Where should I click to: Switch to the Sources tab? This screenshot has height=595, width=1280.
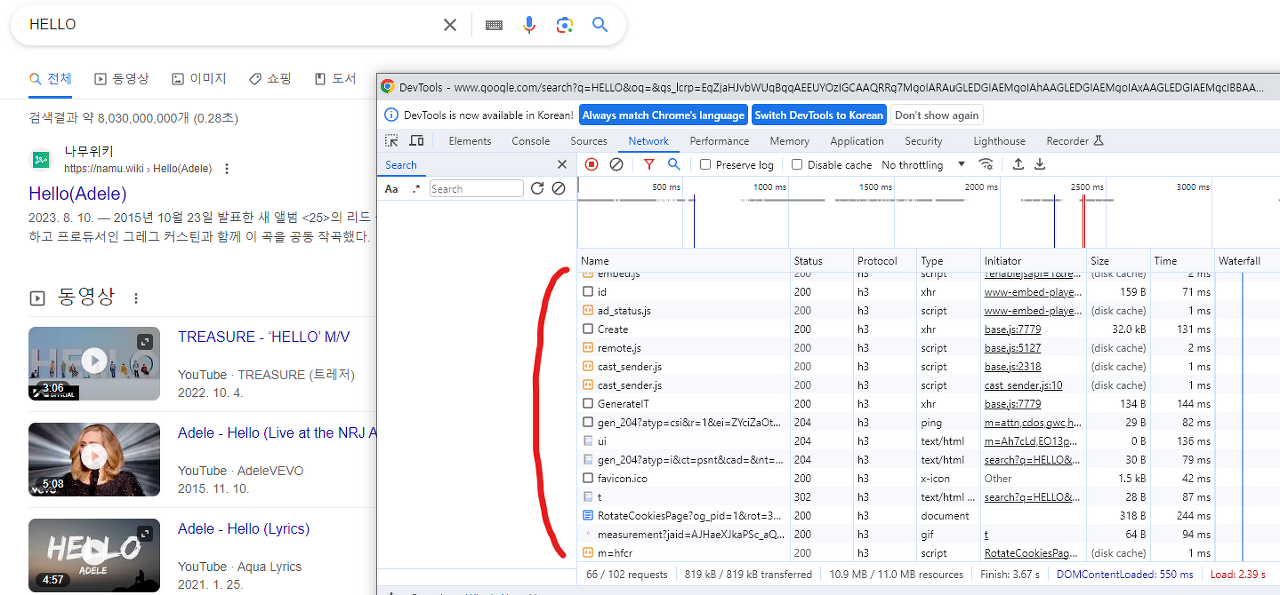(x=589, y=141)
